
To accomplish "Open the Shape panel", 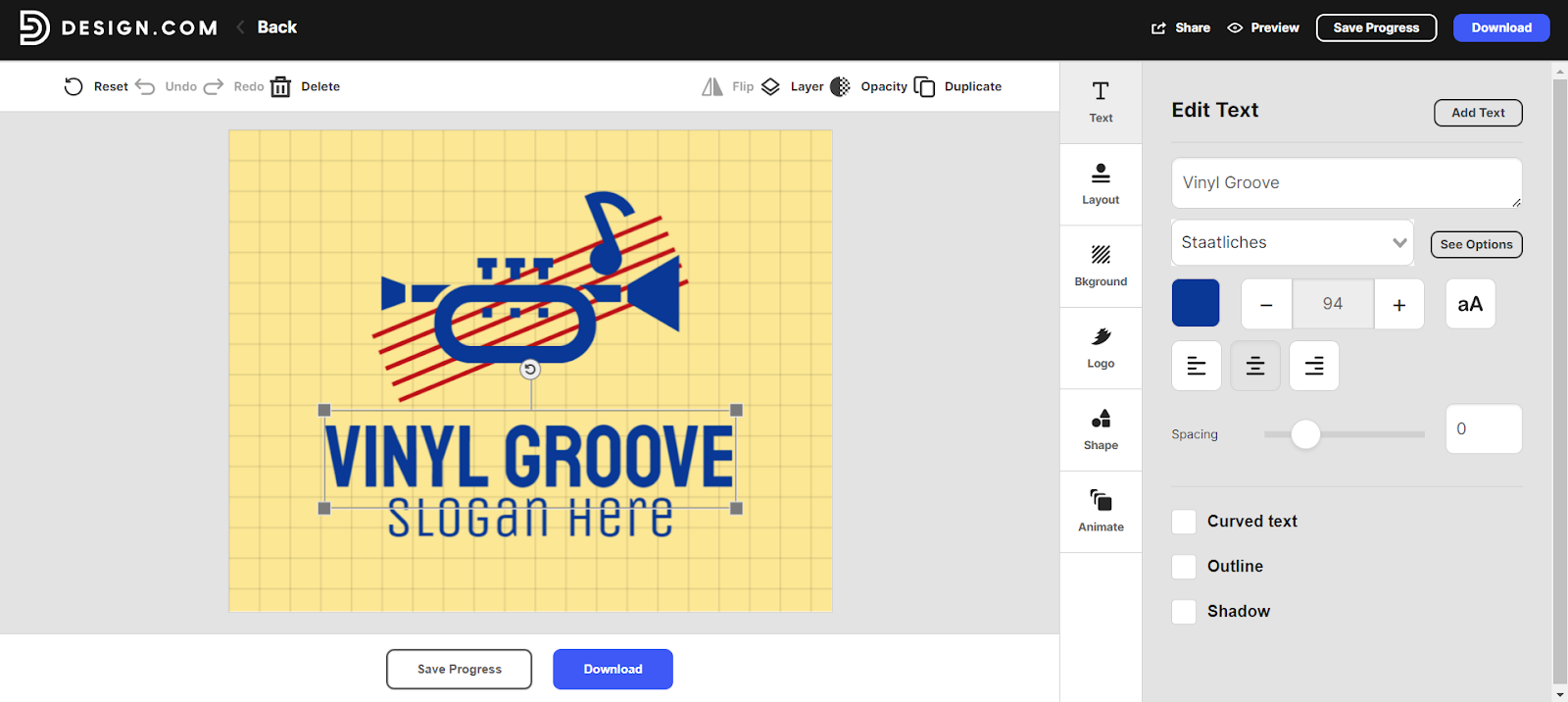I will (x=1101, y=429).
